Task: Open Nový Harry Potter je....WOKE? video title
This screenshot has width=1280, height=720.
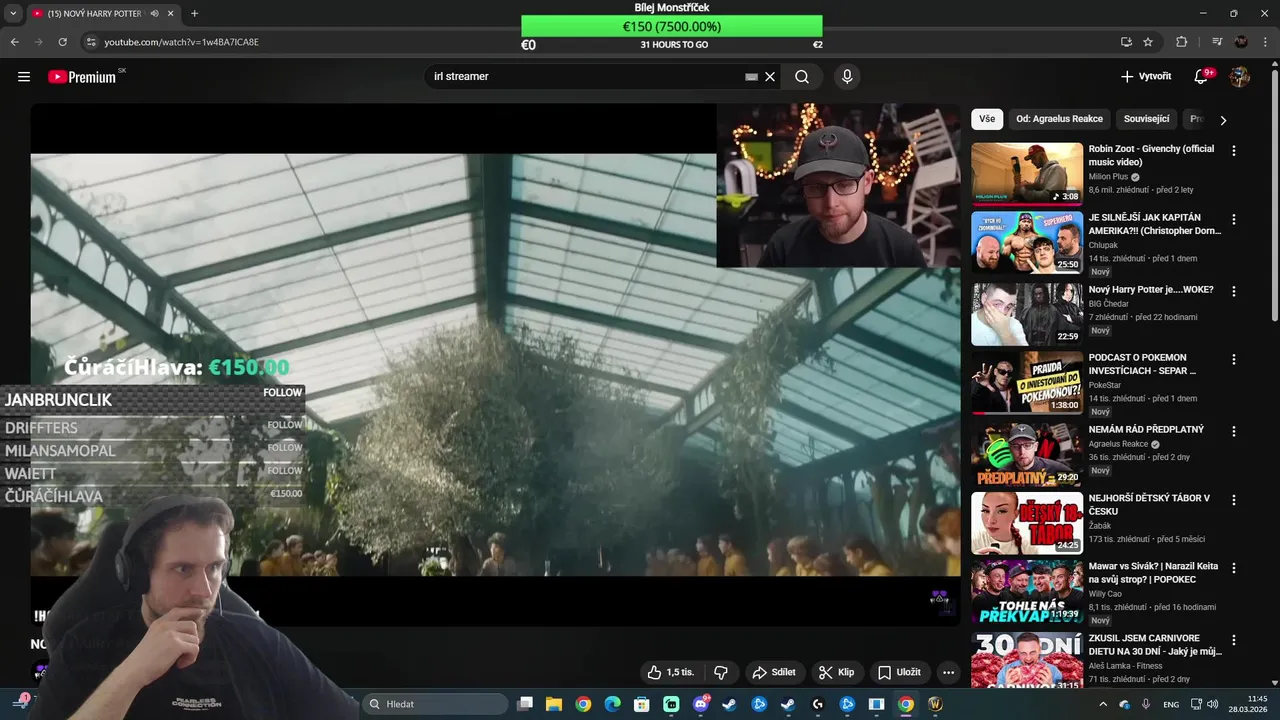Action: 1151,290
